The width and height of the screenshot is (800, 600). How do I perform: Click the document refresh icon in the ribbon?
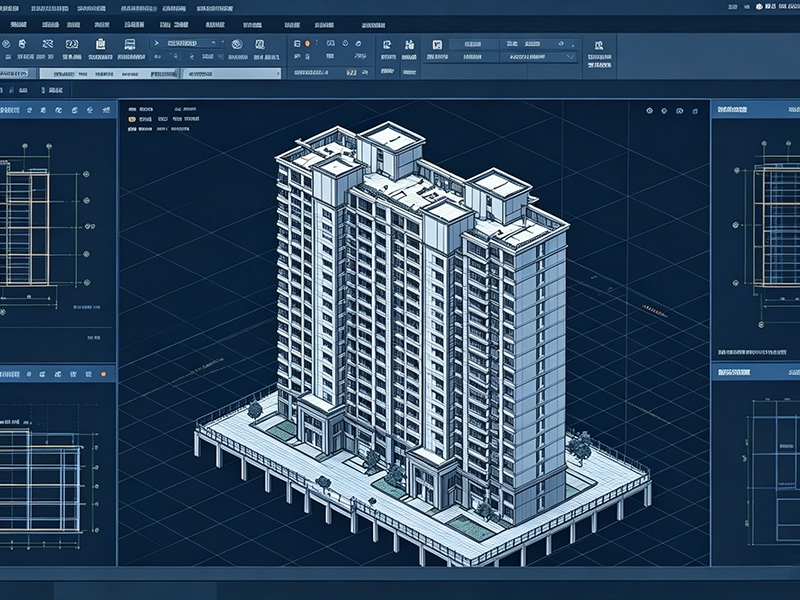click(387, 44)
